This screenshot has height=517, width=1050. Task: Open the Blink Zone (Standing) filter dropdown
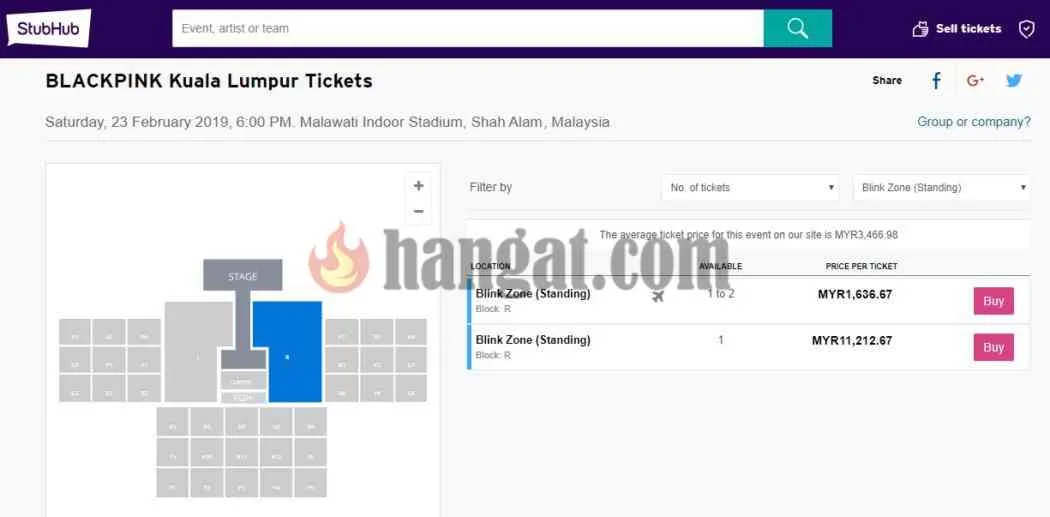tap(942, 188)
